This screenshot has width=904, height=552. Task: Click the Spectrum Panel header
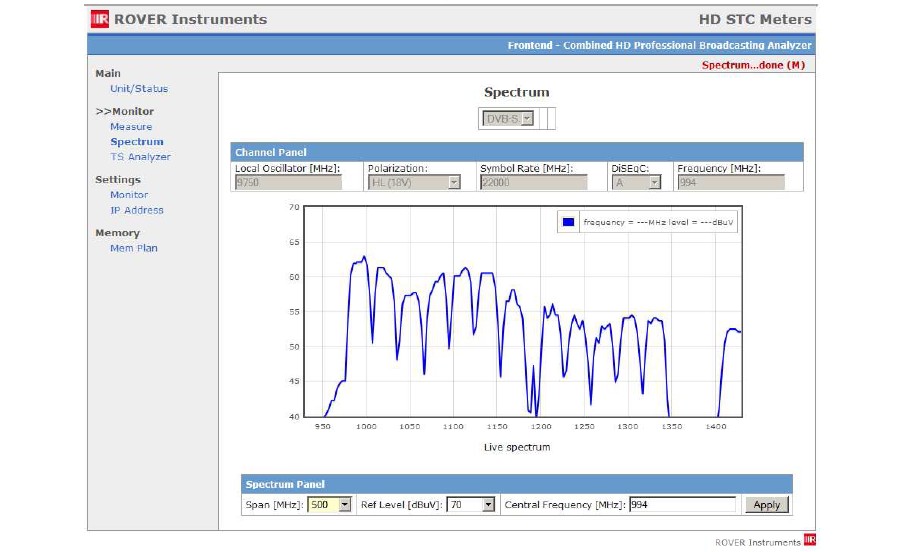(x=517, y=484)
